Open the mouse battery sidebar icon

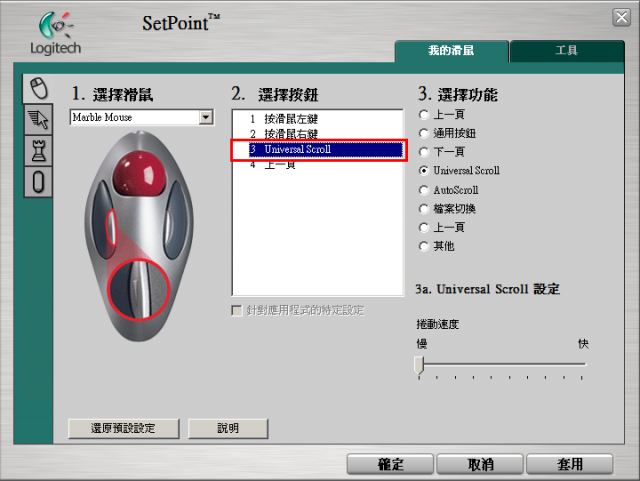click(x=38, y=182)
